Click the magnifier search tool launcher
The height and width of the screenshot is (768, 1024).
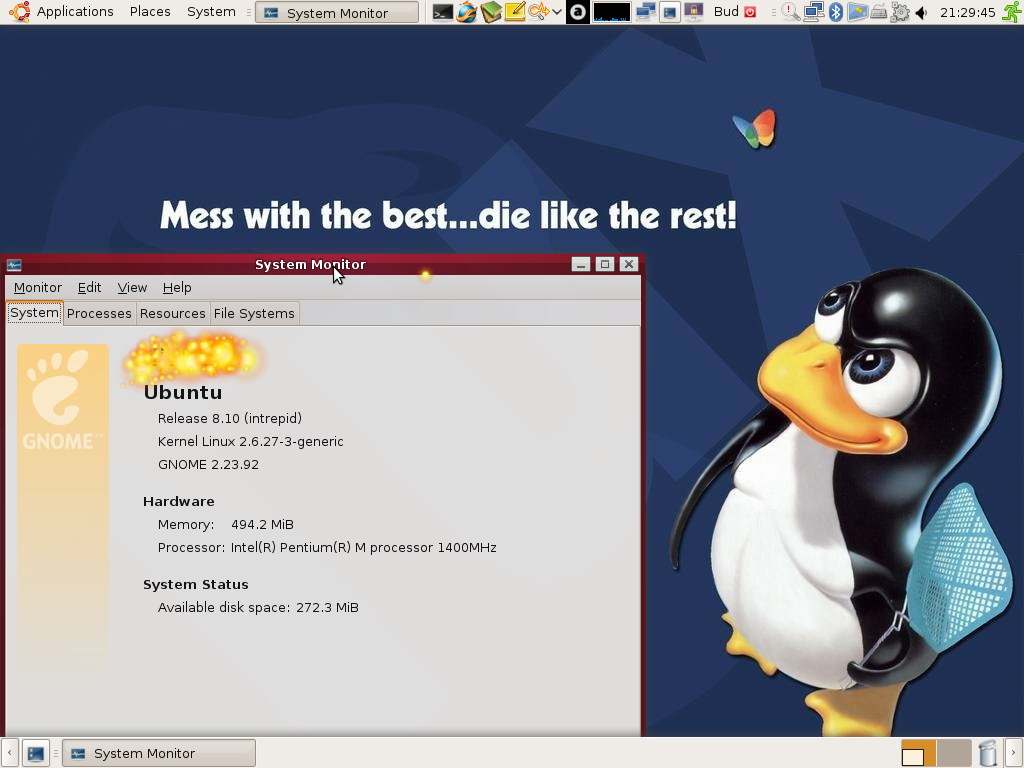pos(539,12)
